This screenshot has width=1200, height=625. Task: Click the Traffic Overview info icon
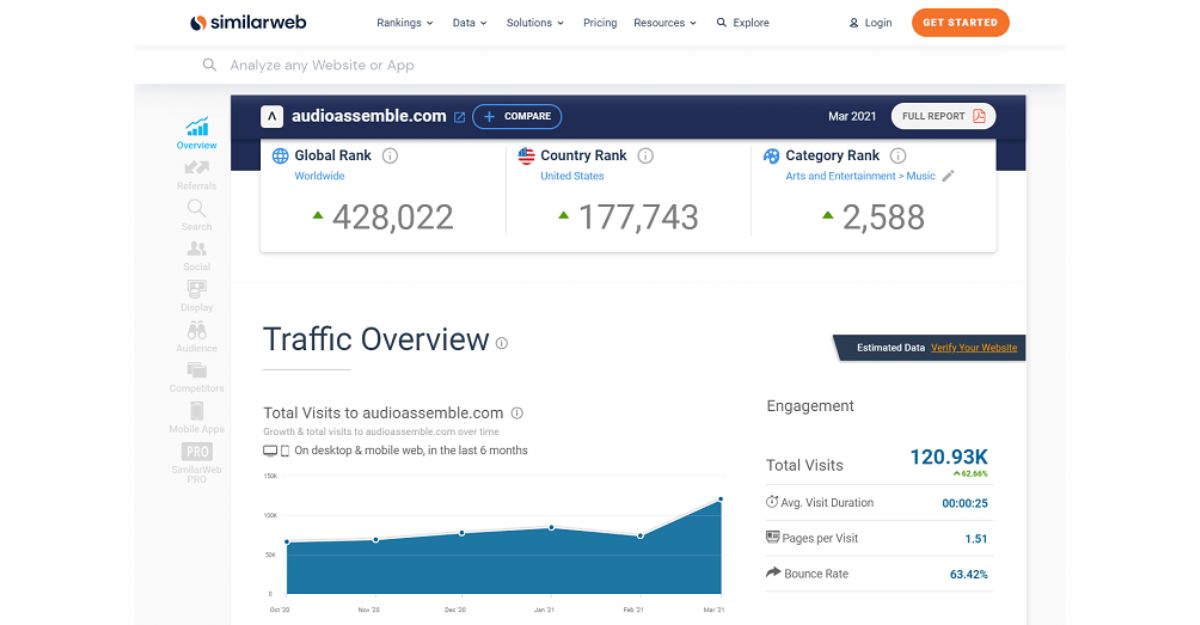click(502, 343)
